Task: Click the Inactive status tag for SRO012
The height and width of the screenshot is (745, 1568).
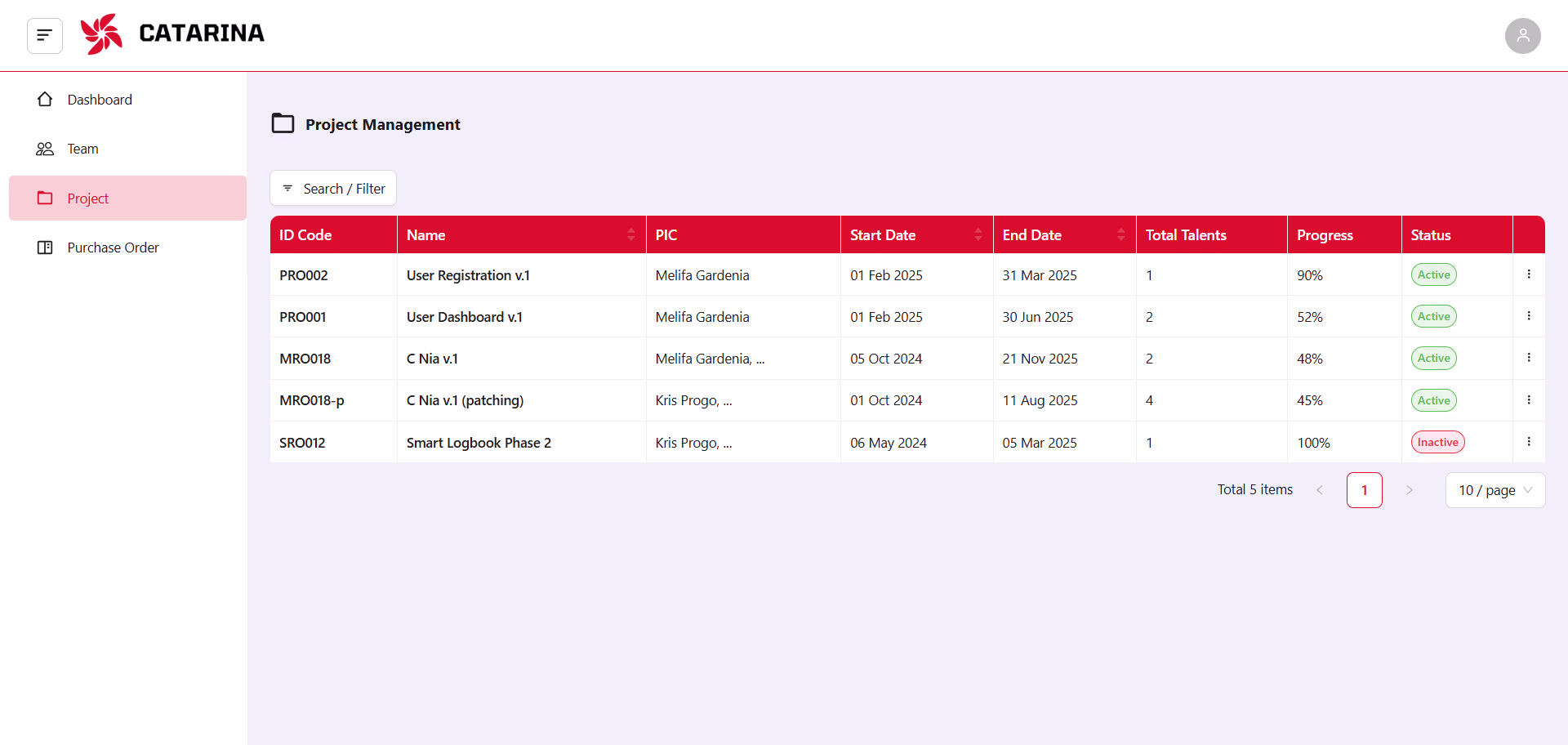Action: tap(1437, 442)
